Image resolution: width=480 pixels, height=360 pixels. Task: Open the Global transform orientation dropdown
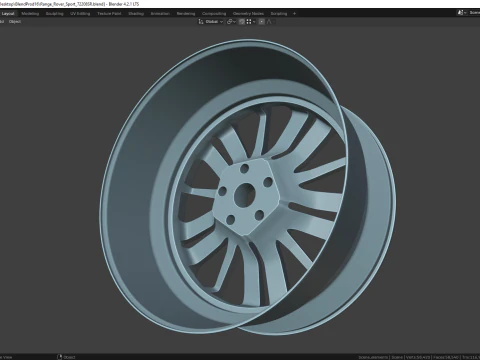point(214,22)
